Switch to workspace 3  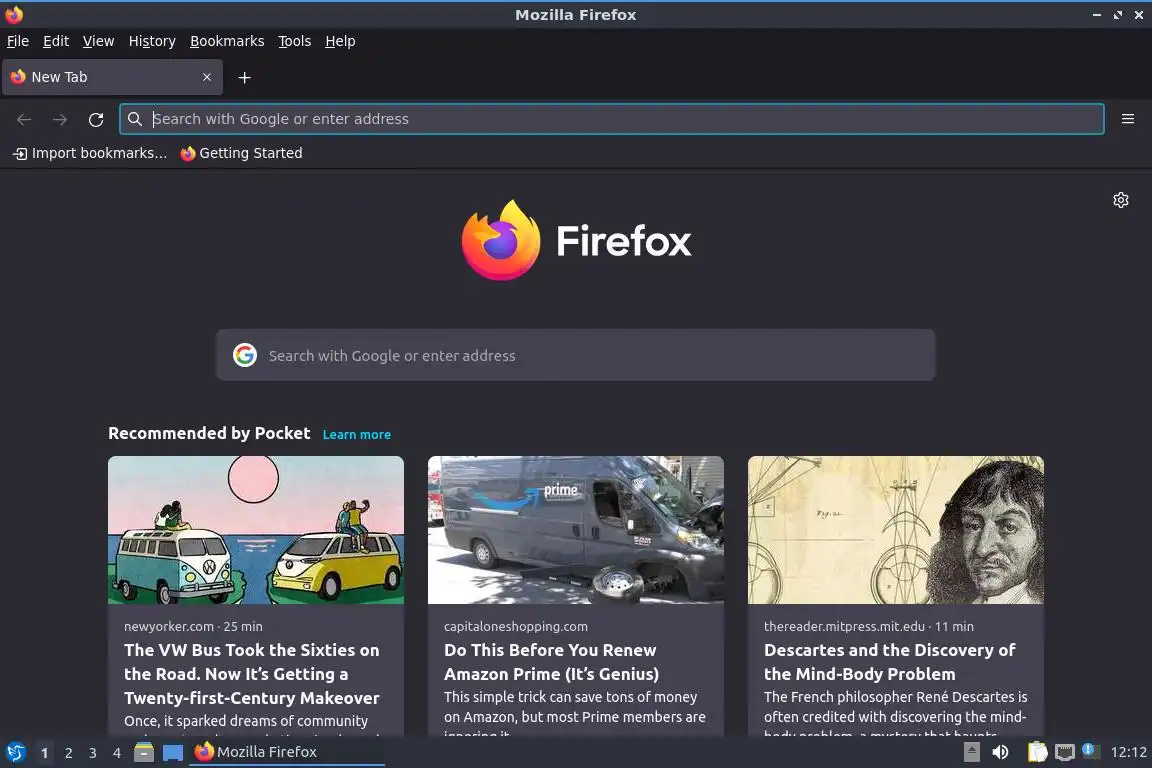point(93,753)
